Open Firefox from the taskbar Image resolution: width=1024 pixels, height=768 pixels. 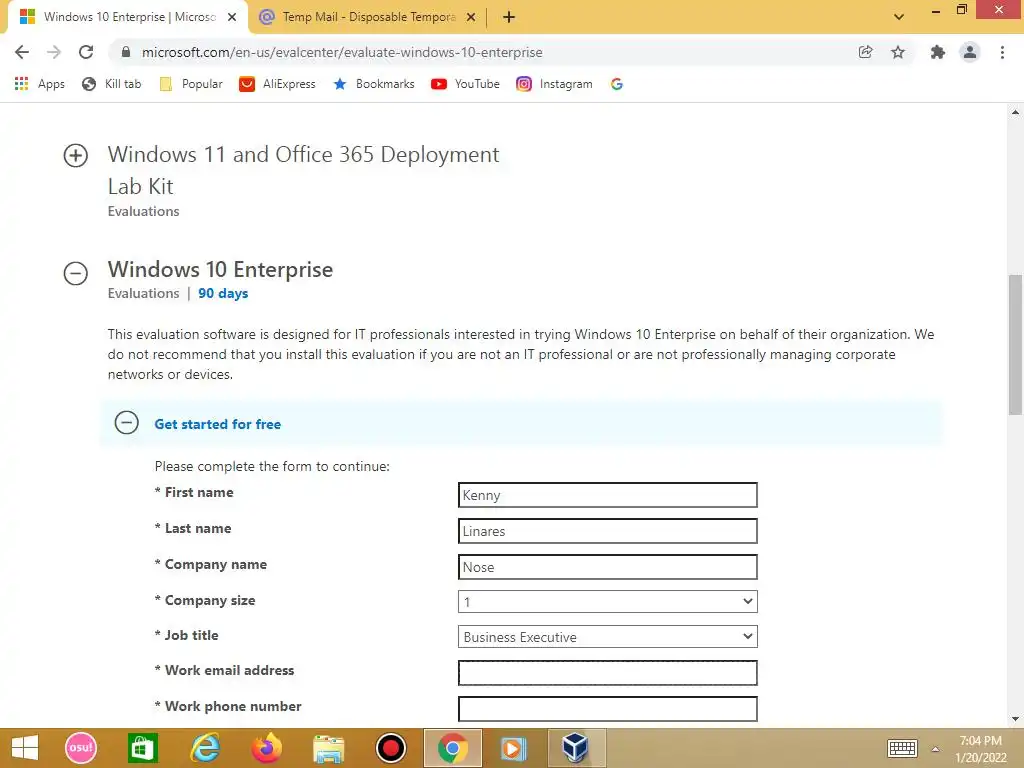coord(266,748)
